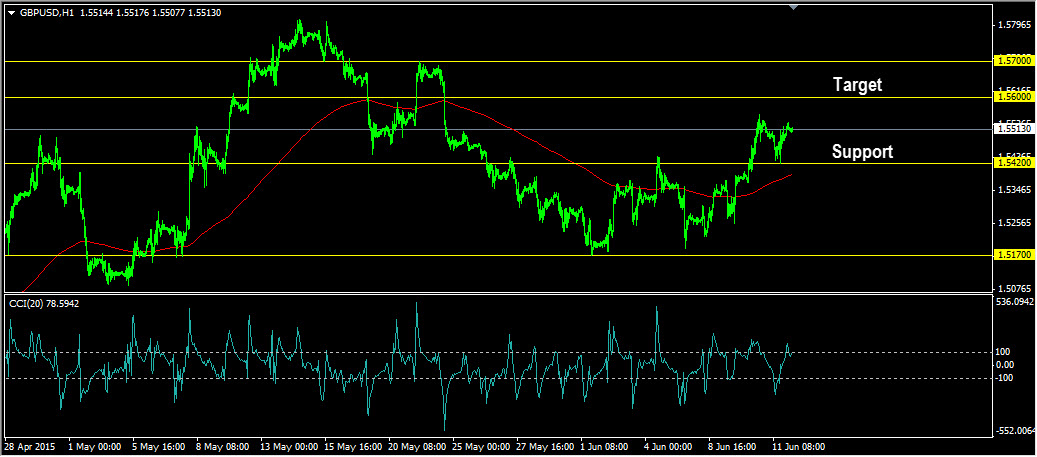Click the 536.0942 CCI scale value
This screenshot has width=1037, height=457.
pyautogui.click(x=1015, y=302)
